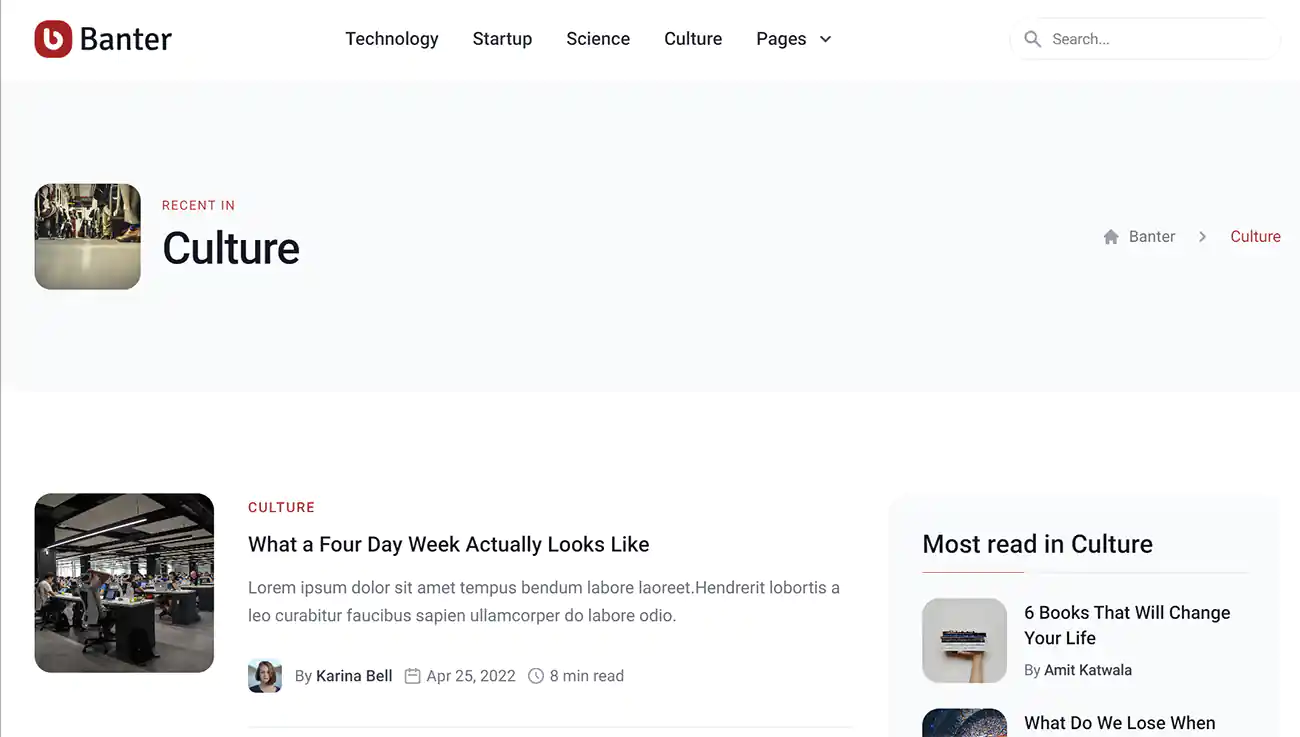
Task: Focus the Search input field
Action: point(1145,39)
